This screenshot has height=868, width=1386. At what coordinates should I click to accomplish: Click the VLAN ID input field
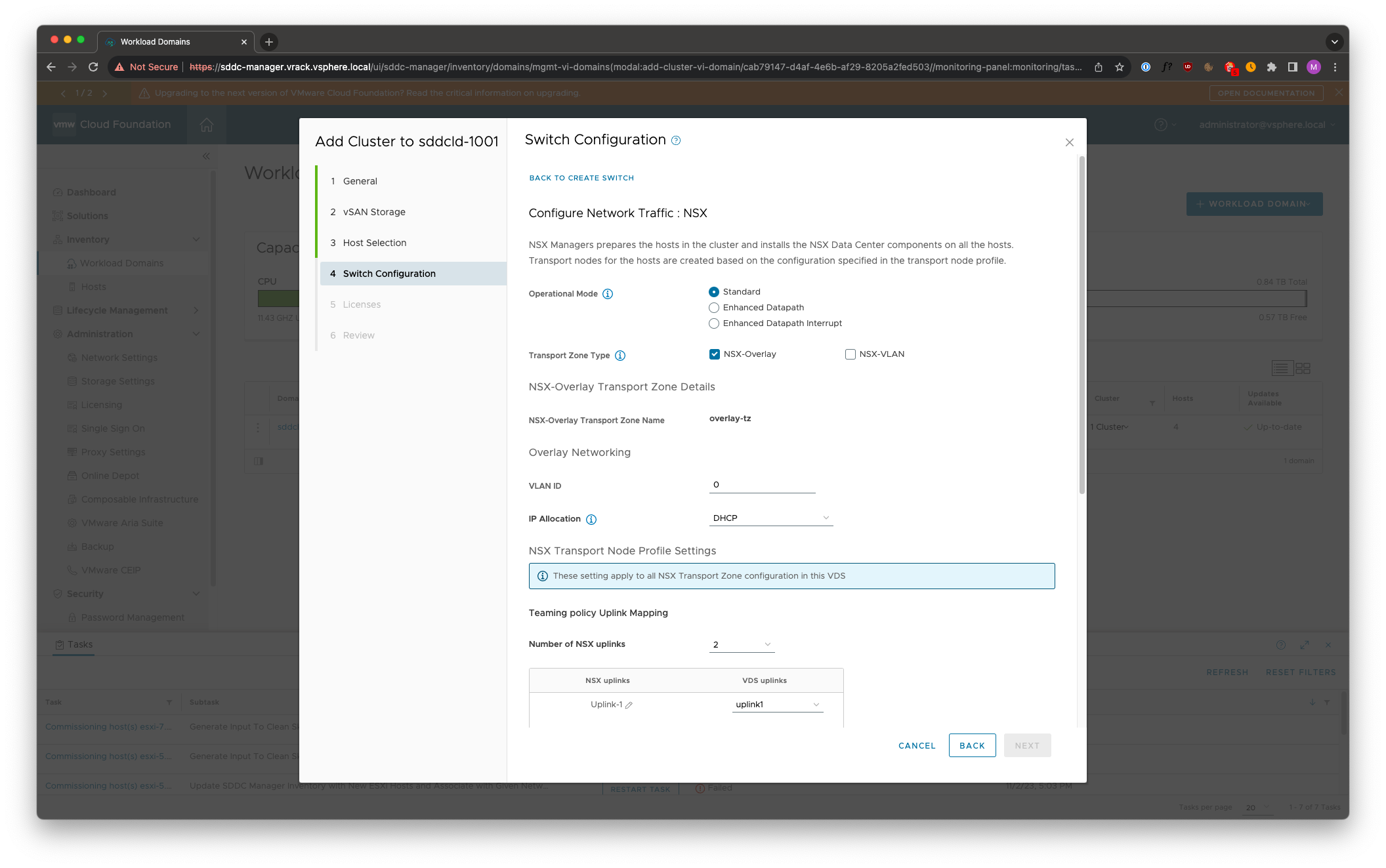click(762, 485)
